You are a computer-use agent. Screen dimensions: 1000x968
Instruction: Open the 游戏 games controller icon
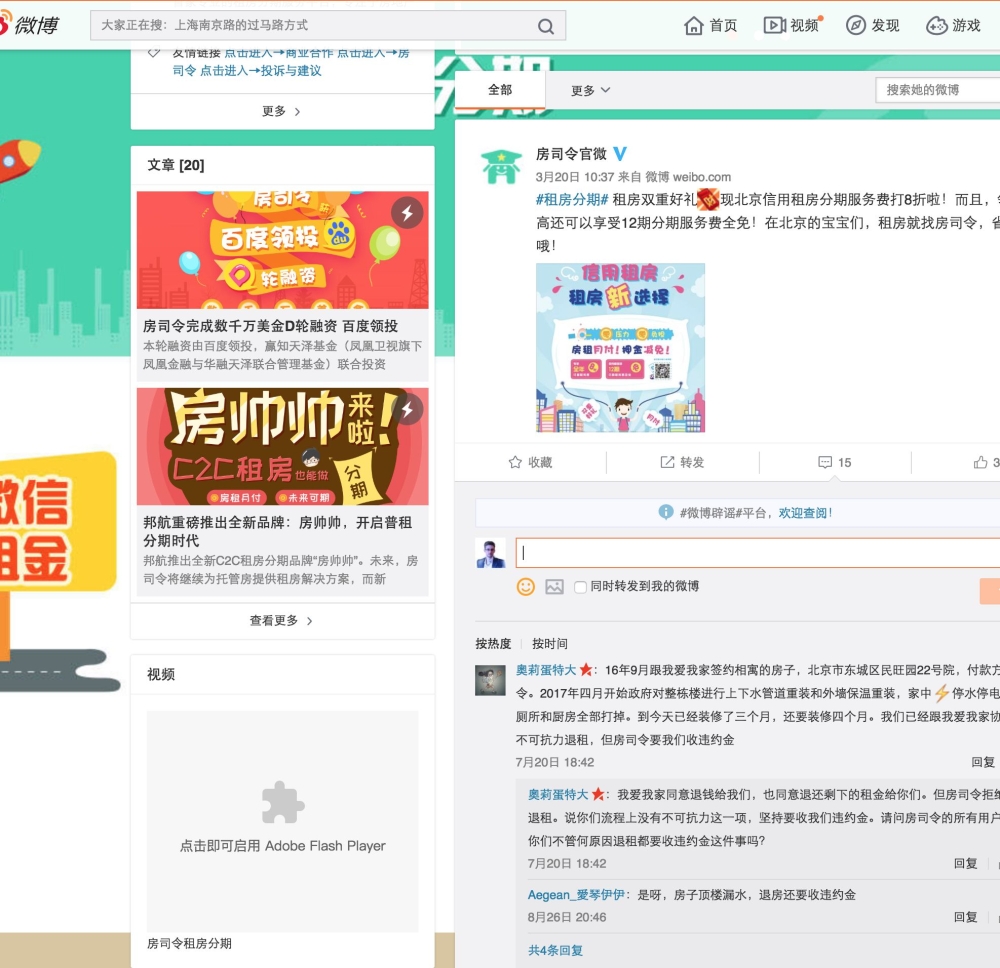(x=936, y=26)
